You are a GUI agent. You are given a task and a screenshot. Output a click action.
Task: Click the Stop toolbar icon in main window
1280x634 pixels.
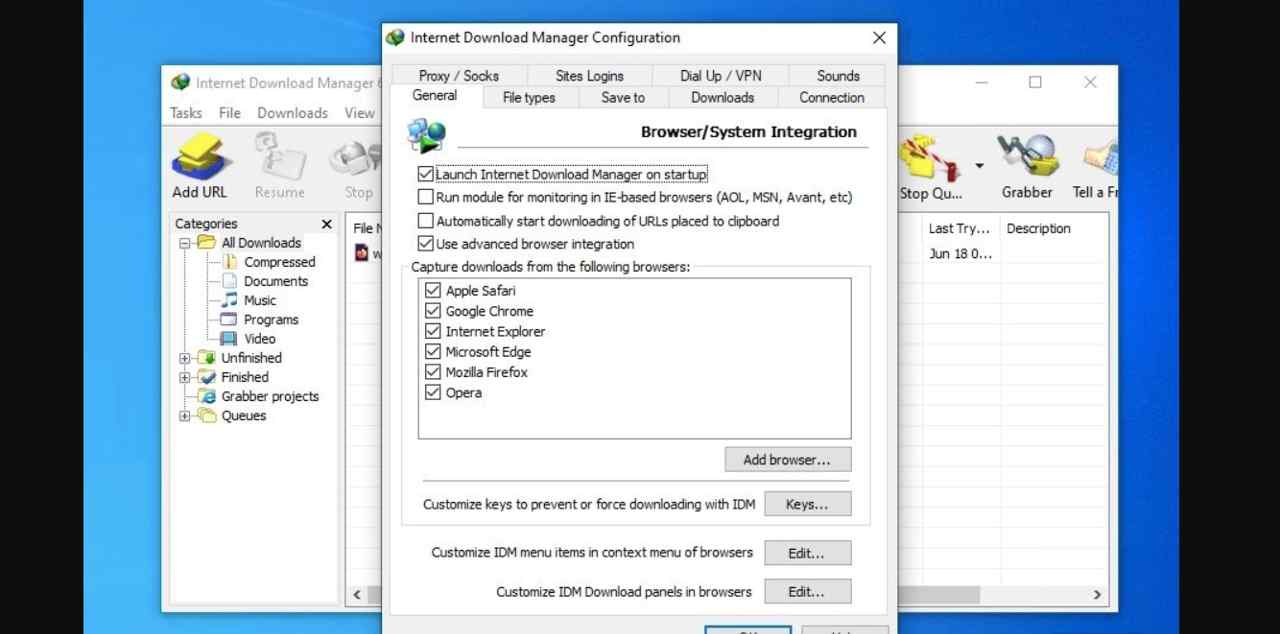[357, 160]
